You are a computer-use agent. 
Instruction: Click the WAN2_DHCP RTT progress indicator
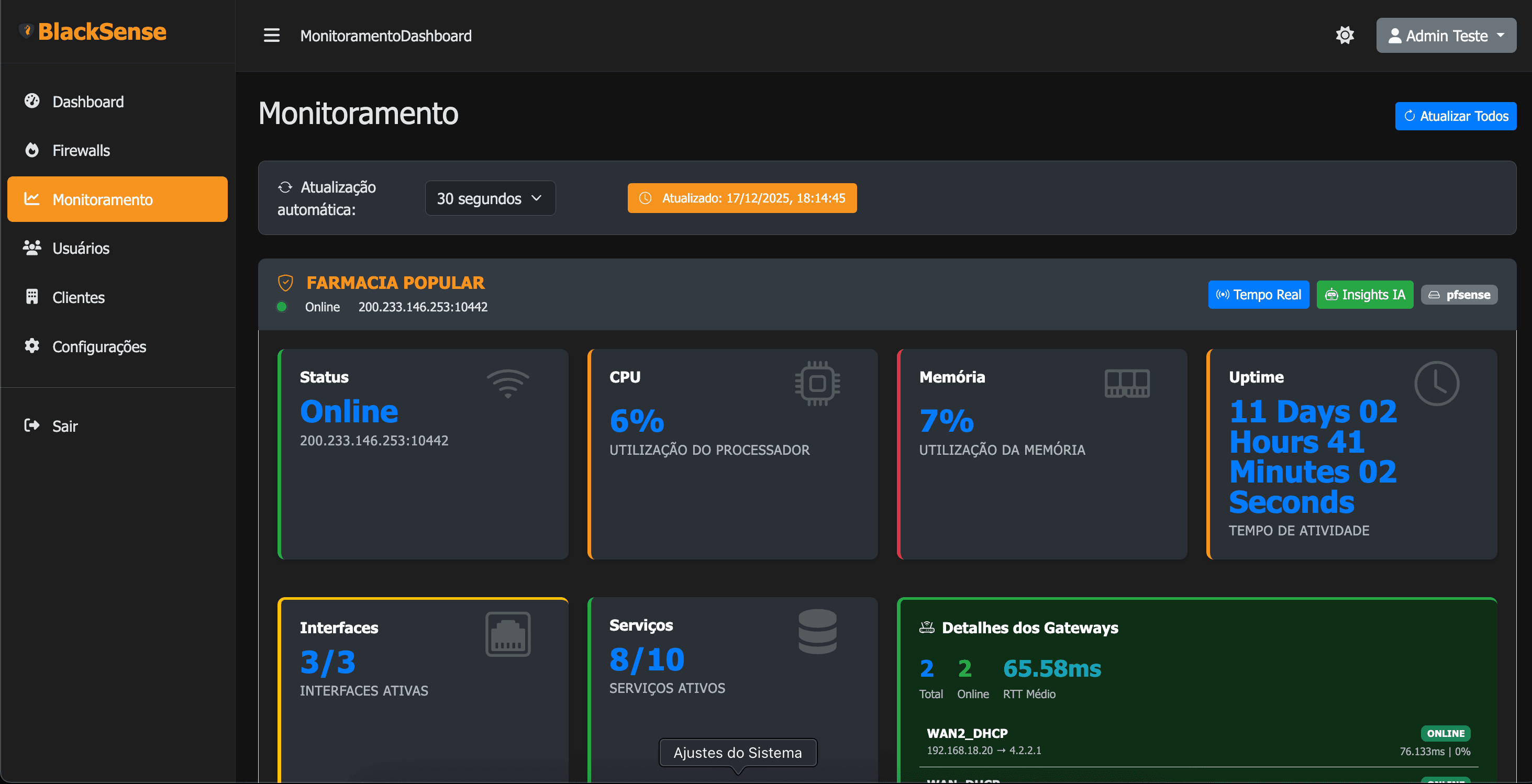pyautogui.click(x=1436, y=751)
